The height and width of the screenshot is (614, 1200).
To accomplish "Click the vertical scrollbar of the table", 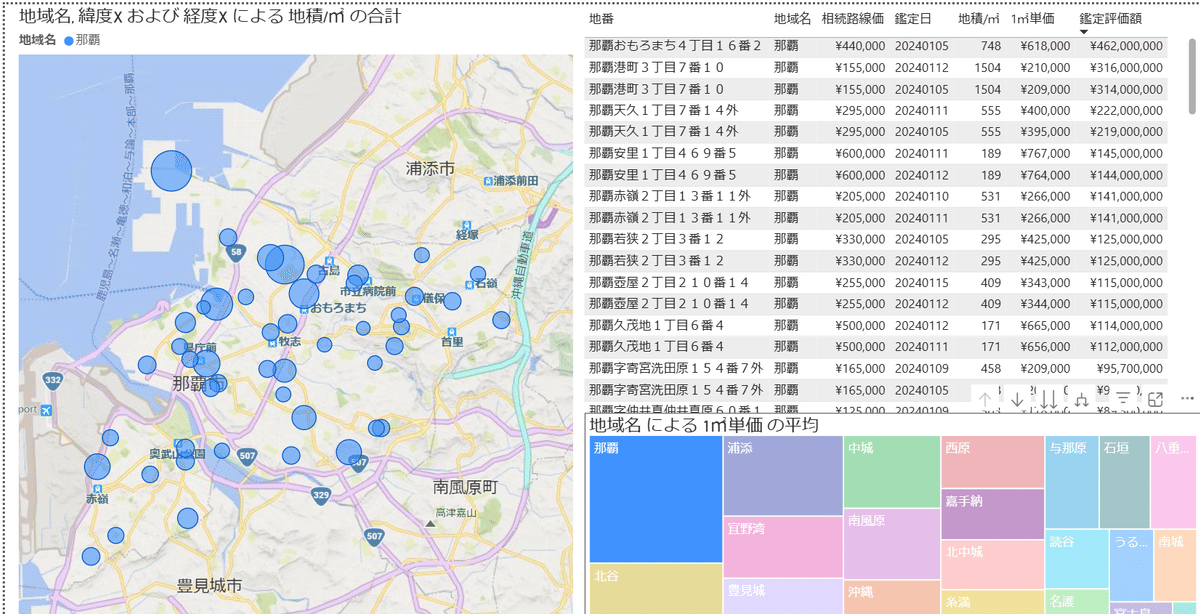I will [x=1191, y=74].
